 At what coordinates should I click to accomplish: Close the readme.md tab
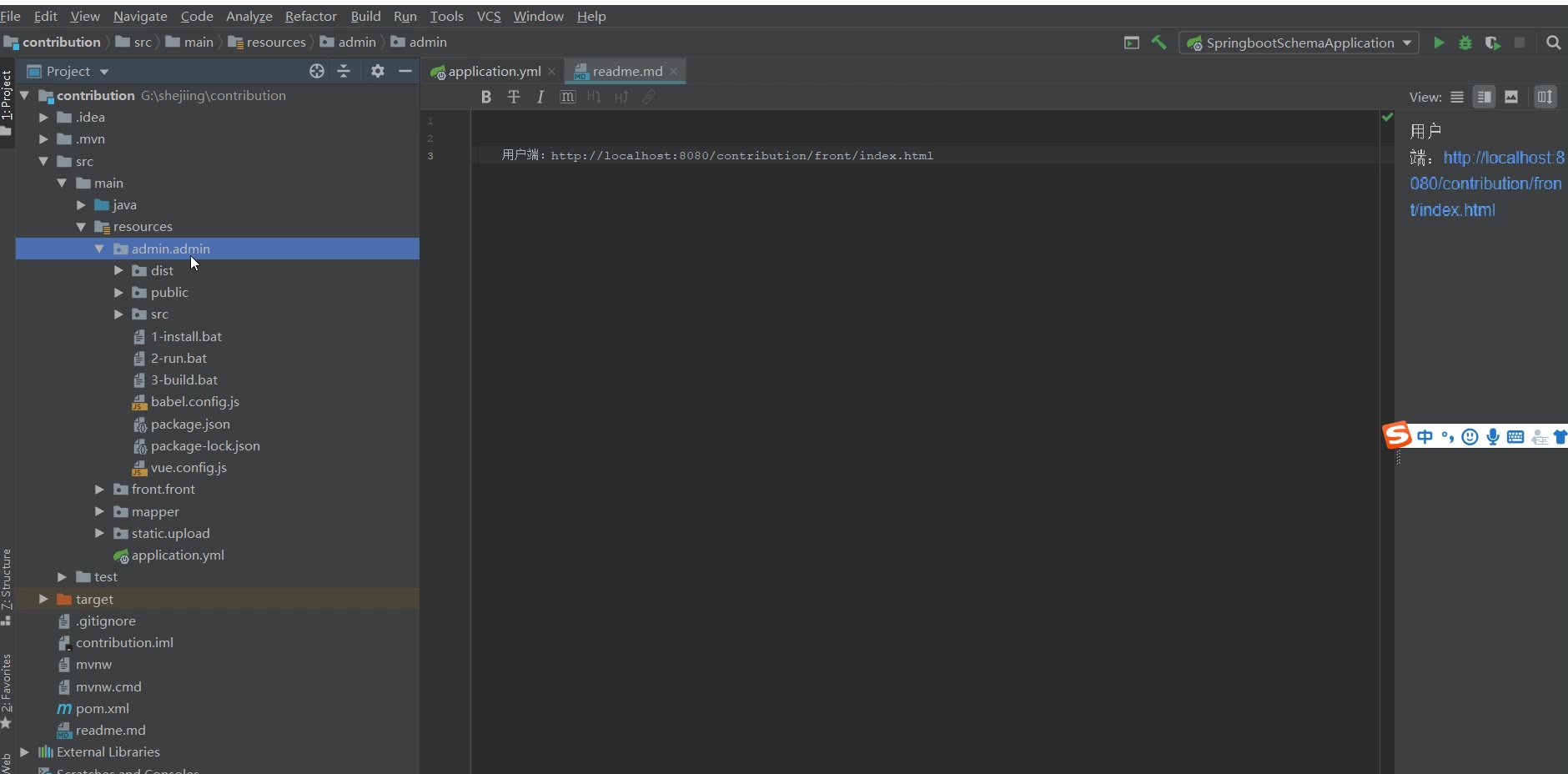(x=674, y=72)
